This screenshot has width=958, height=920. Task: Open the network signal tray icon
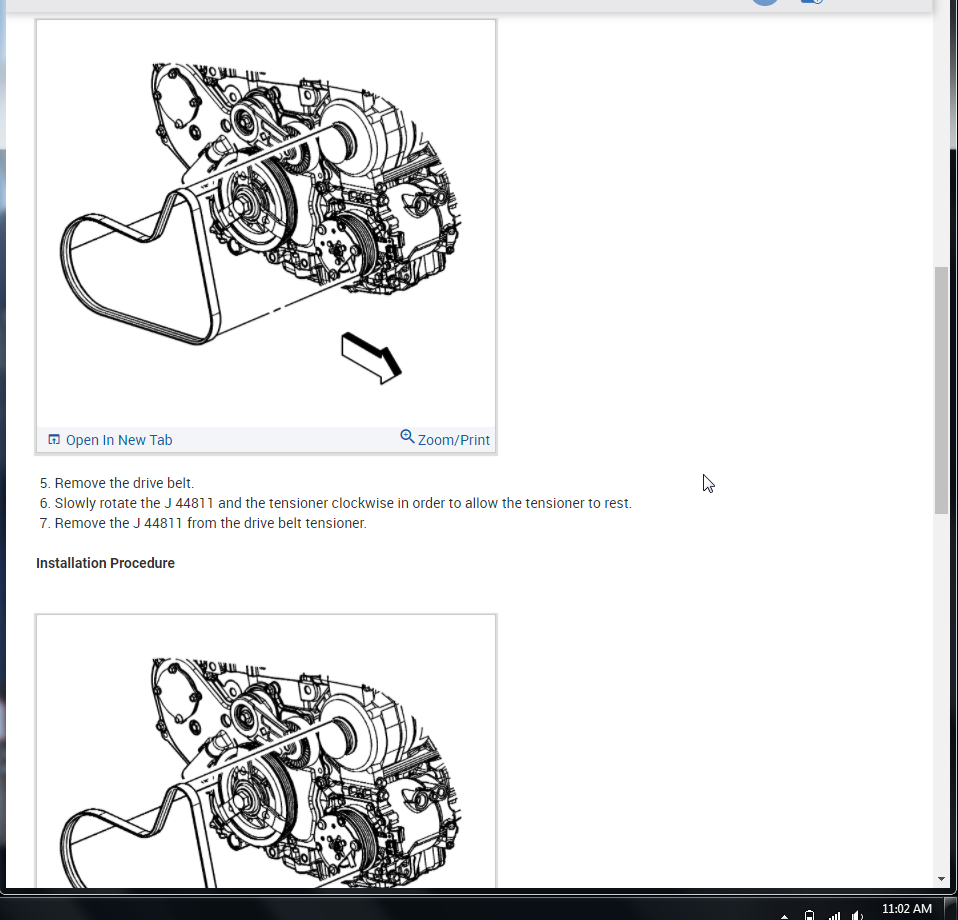point(834,915)
